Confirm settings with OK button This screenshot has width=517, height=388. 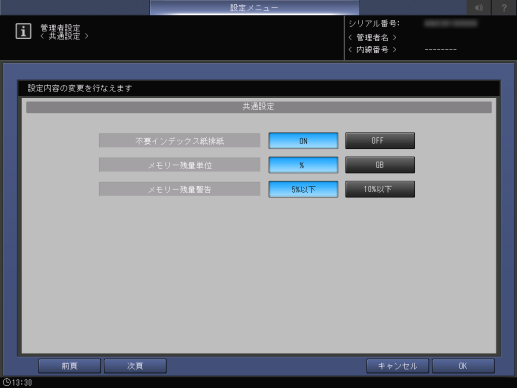click(463, 366)
